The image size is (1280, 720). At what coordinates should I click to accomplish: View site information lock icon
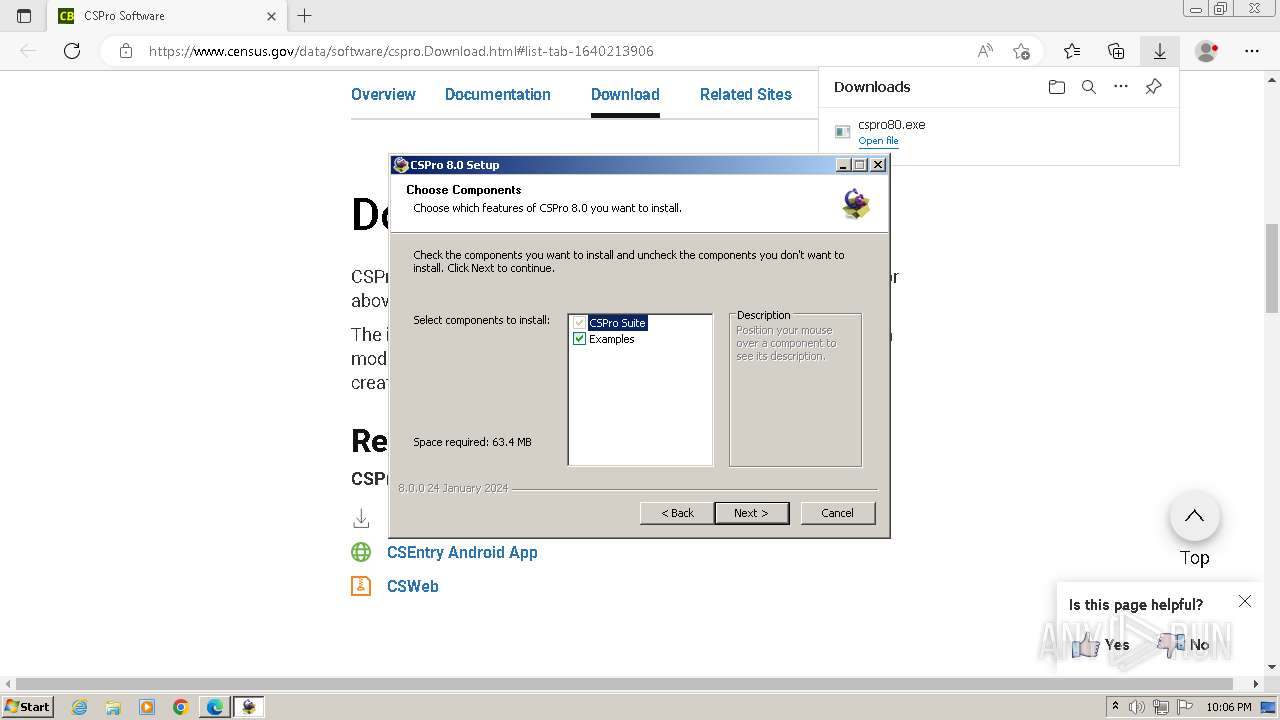pyautogui.click(x=126, y=51)
